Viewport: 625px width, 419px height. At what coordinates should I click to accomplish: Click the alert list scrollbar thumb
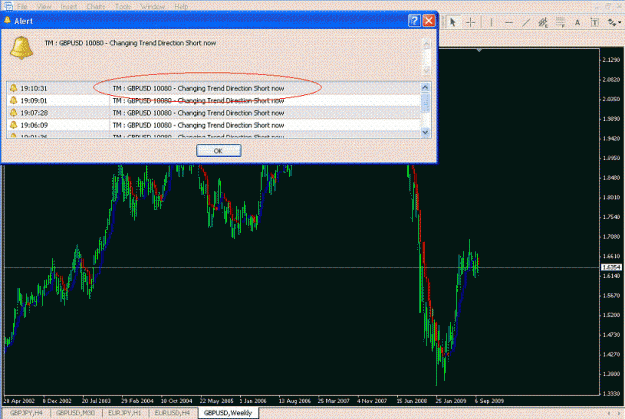(425, 102)
